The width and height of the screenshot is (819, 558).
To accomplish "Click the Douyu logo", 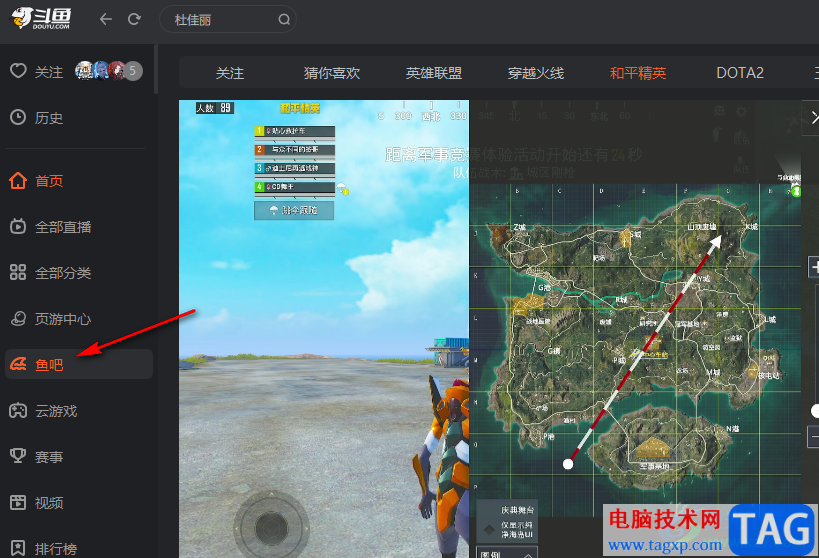I will pos(41,19).
